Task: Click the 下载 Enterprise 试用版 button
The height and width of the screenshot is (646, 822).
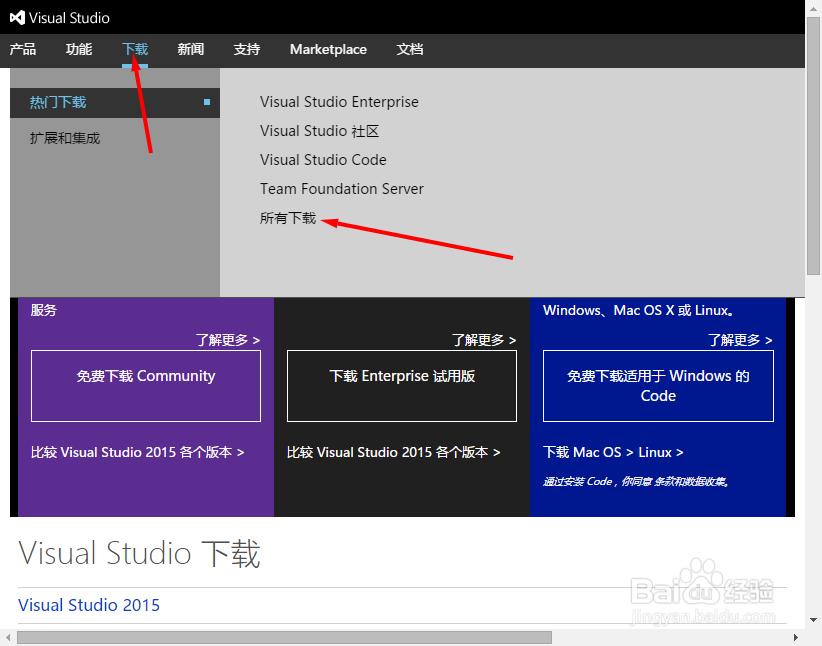Action: pyautogui.click(x=401, y=386)
